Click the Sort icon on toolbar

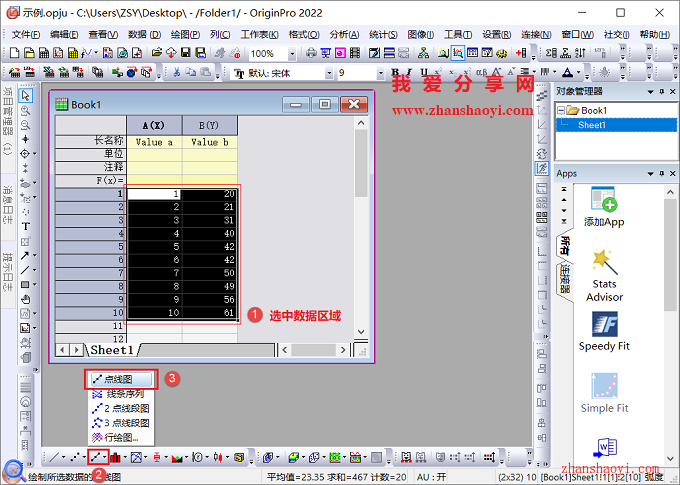point(580,53)
